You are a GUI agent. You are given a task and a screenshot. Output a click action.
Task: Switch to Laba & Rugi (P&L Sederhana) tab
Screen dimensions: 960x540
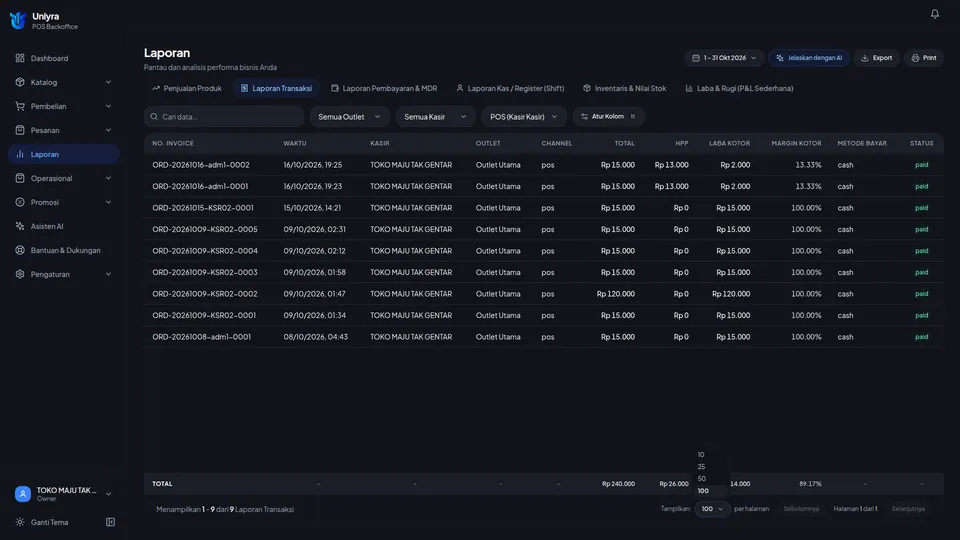pos(739,88)
